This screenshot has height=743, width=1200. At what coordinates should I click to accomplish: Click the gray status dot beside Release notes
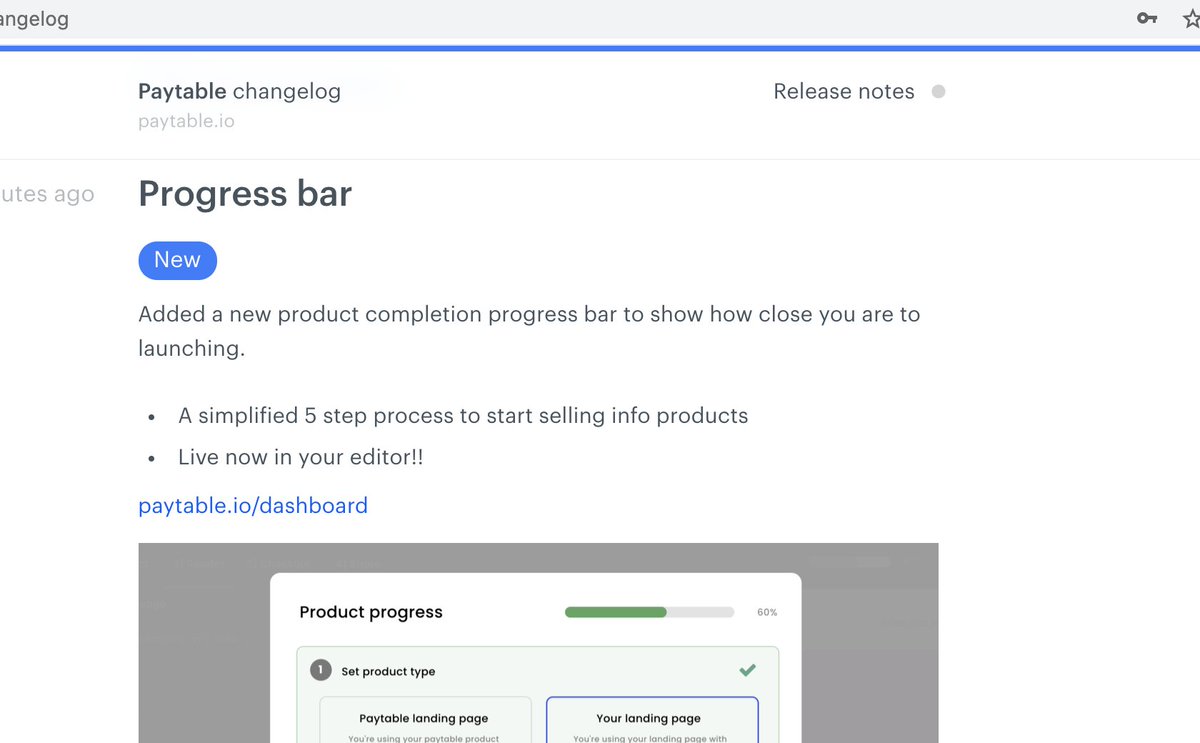pos(938,91)
